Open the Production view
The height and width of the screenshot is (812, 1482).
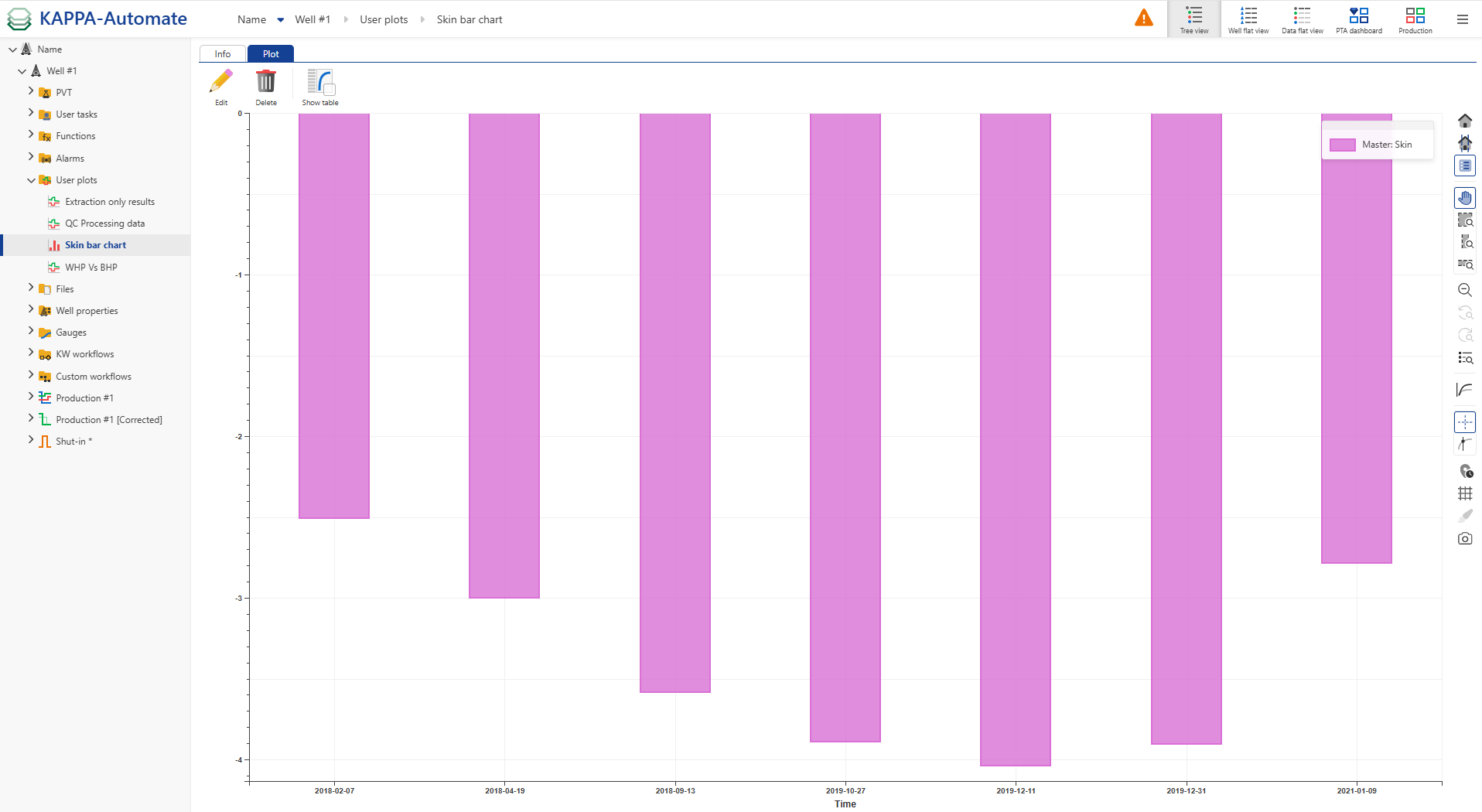point(1415,19)
